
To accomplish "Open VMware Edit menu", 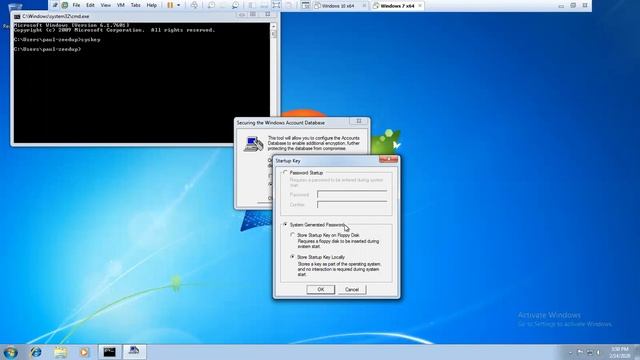I will (90, 5).
